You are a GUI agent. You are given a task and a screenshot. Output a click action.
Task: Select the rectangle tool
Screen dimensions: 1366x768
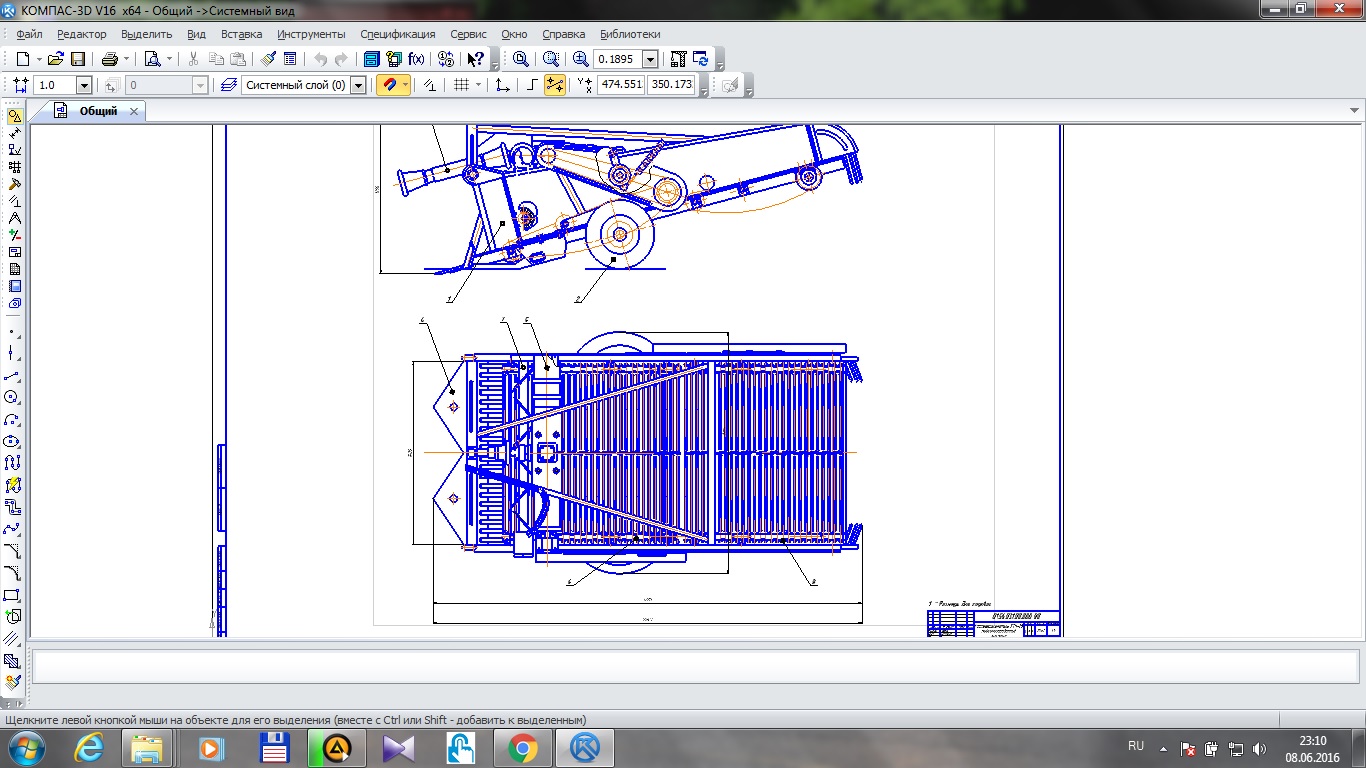point(11,595)
